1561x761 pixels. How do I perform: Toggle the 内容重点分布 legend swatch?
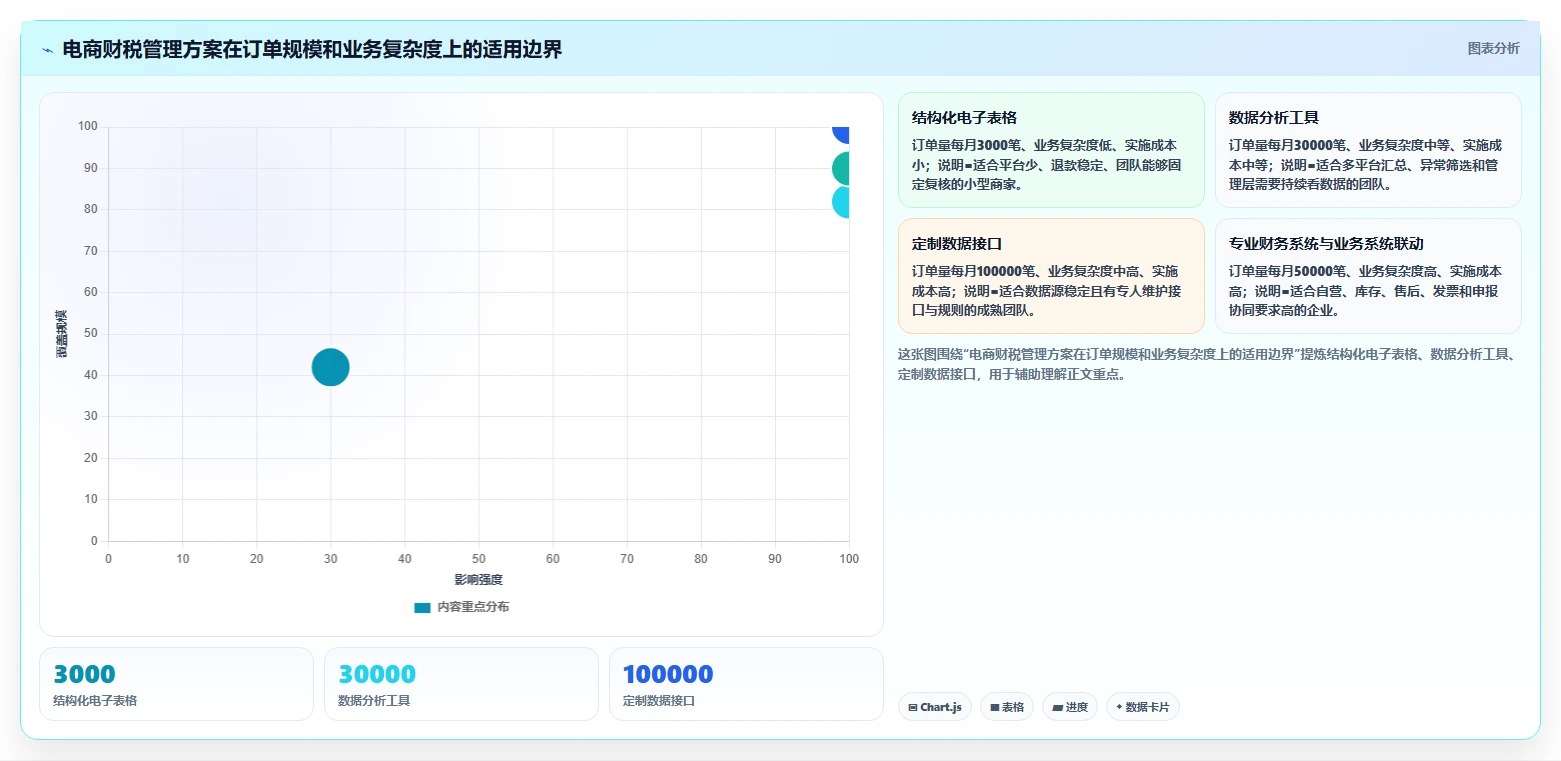pyautogui.click(x=422, y=607)
